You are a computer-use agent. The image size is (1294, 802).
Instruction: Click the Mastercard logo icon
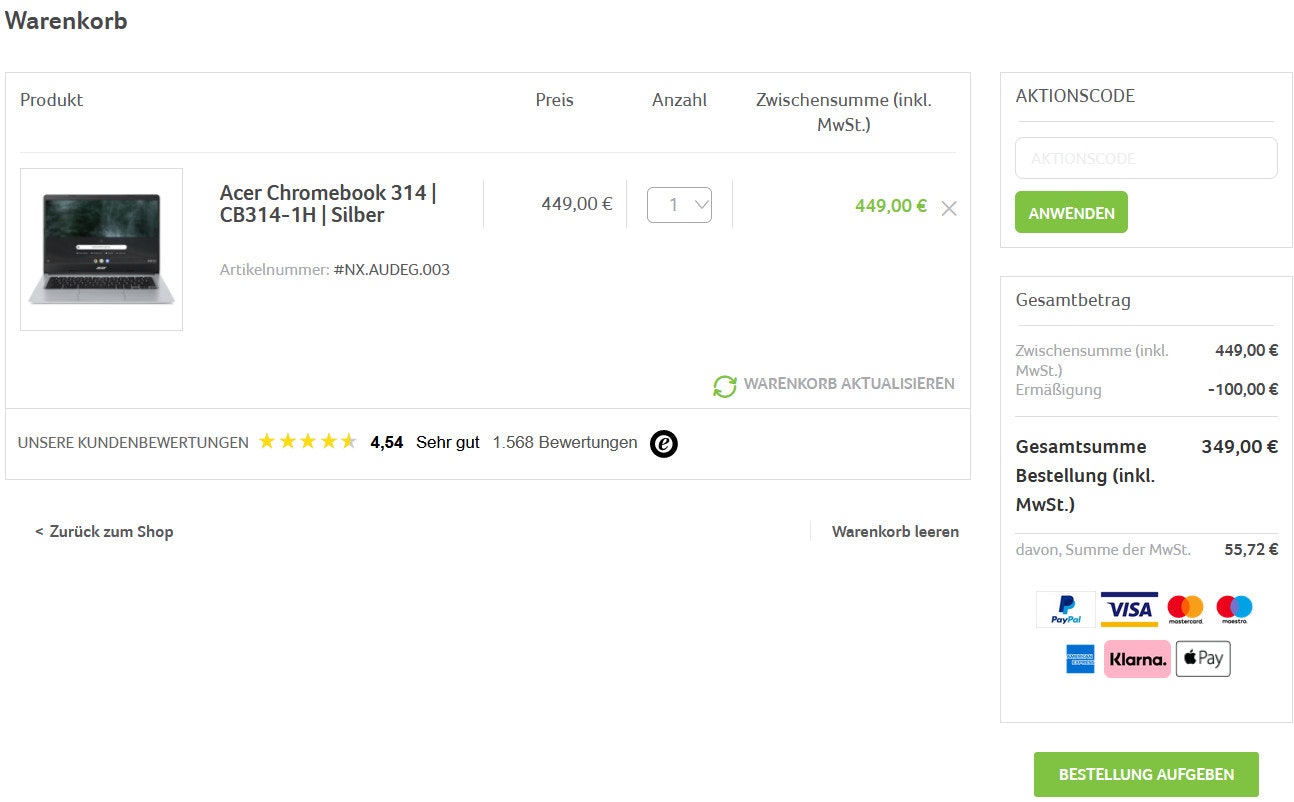click(1185, 609)
